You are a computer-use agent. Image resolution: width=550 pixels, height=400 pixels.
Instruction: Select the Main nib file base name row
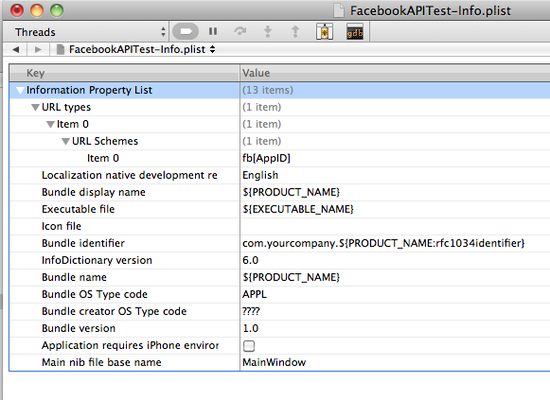coord(280,362)
